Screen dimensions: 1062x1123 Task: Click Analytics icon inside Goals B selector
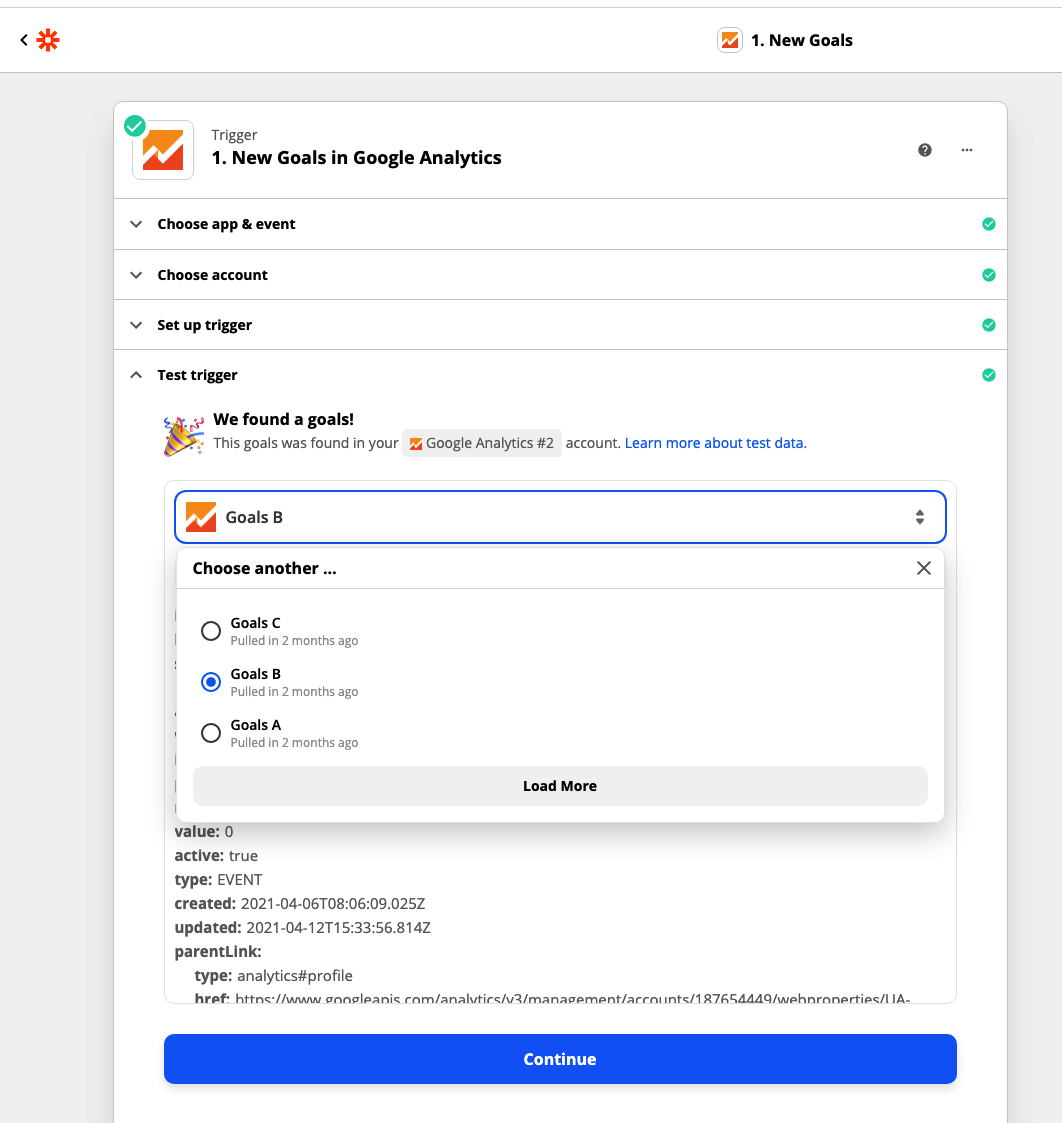tap(201, 517)
